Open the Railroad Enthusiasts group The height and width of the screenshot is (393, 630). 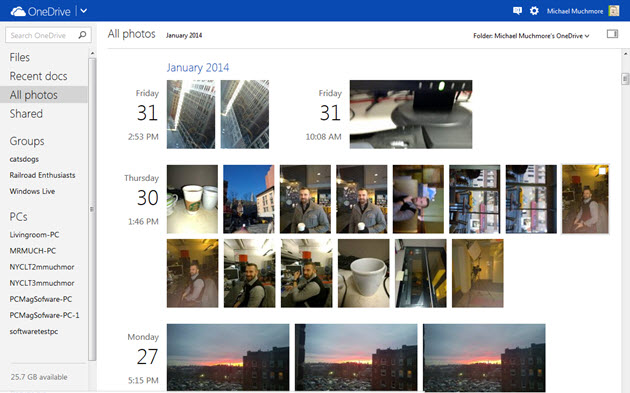pos(42,175)
